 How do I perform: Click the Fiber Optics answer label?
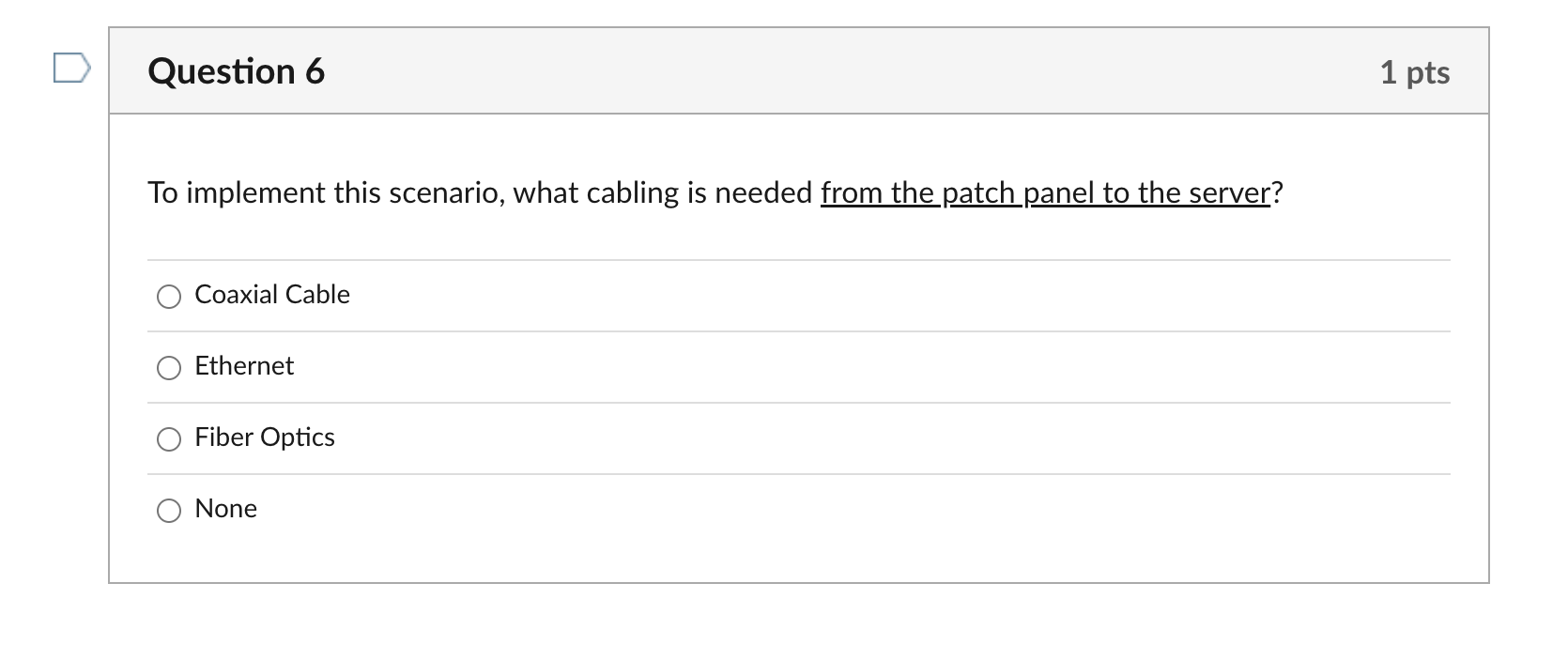click(265, 437)
